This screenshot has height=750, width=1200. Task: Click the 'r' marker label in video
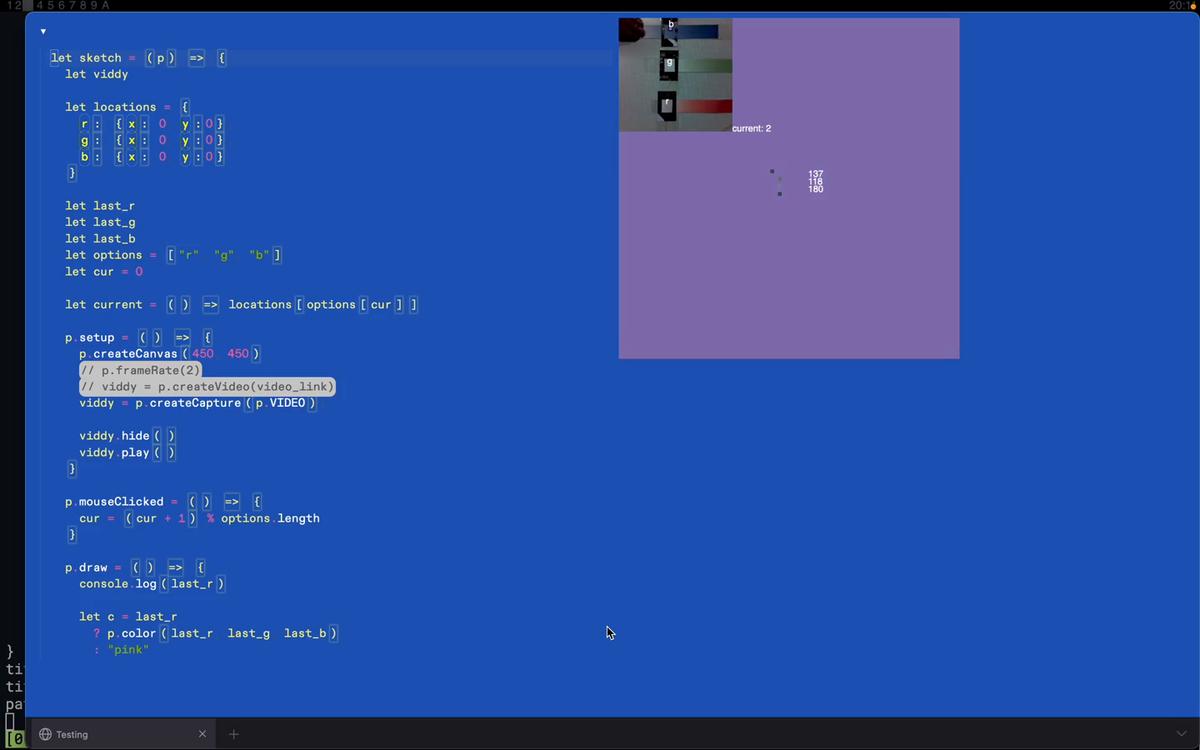667,103
